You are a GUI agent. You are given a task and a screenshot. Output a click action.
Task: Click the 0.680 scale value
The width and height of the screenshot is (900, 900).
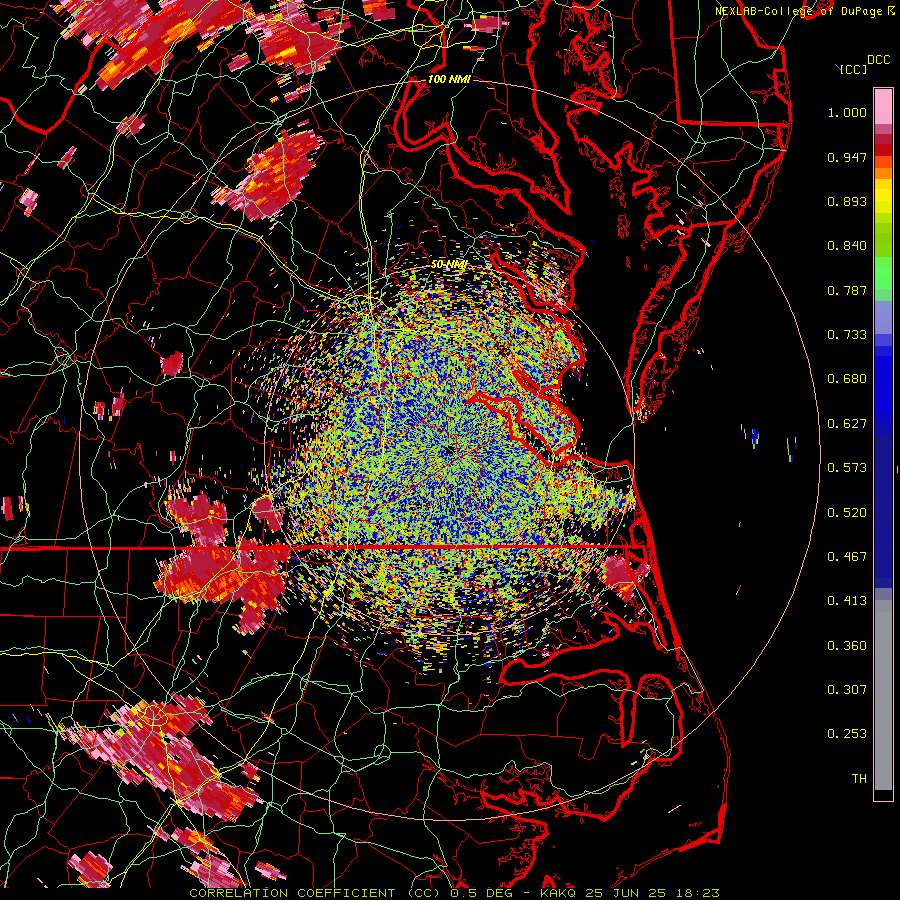pos(847,379)
